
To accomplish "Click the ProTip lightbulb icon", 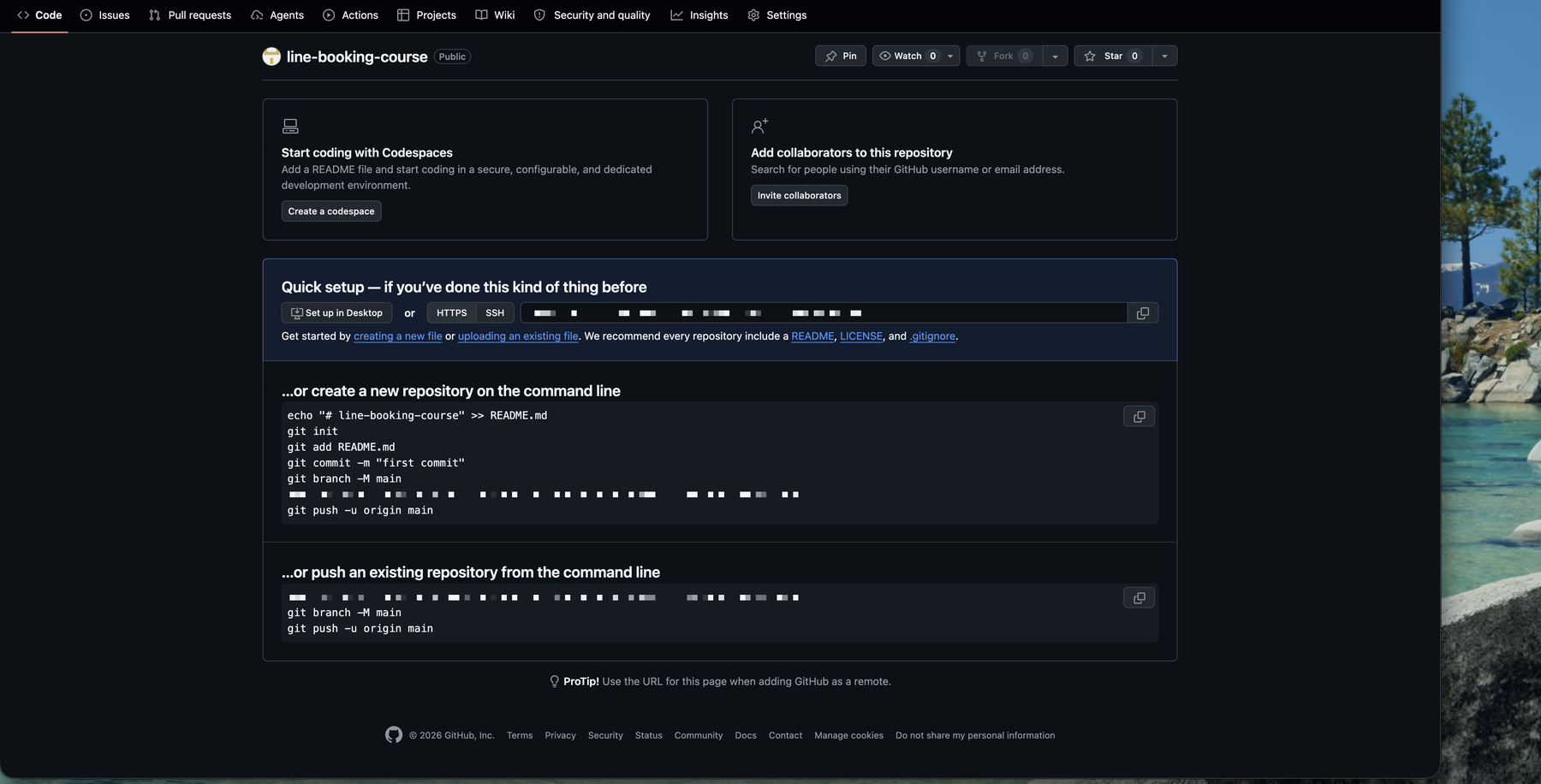I will [x=555, y=682].
